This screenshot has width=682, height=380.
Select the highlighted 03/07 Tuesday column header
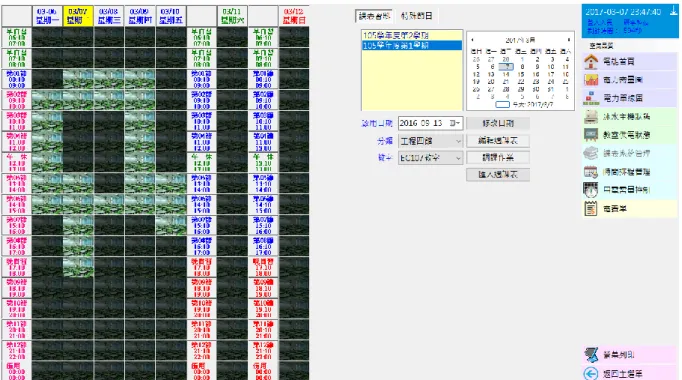tap(78, 16)
